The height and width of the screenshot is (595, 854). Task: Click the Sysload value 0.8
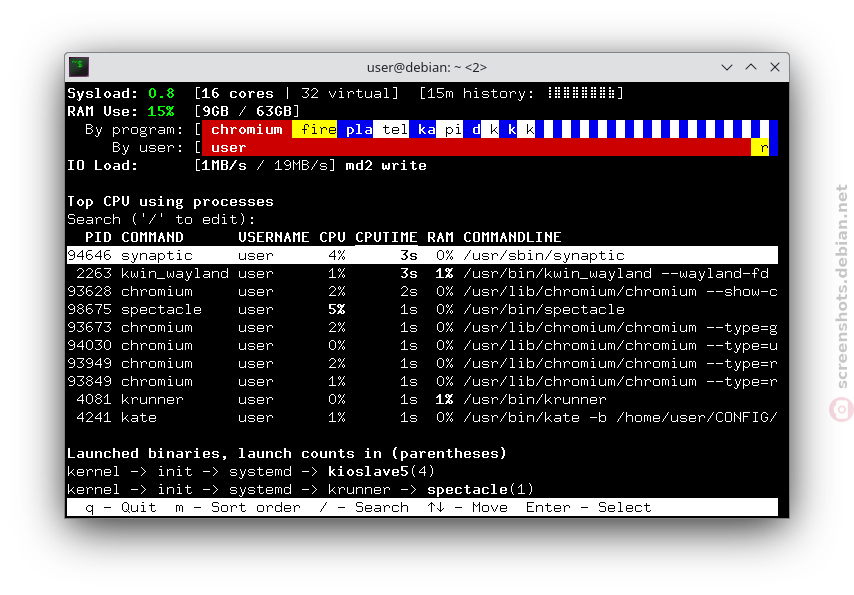161,93
